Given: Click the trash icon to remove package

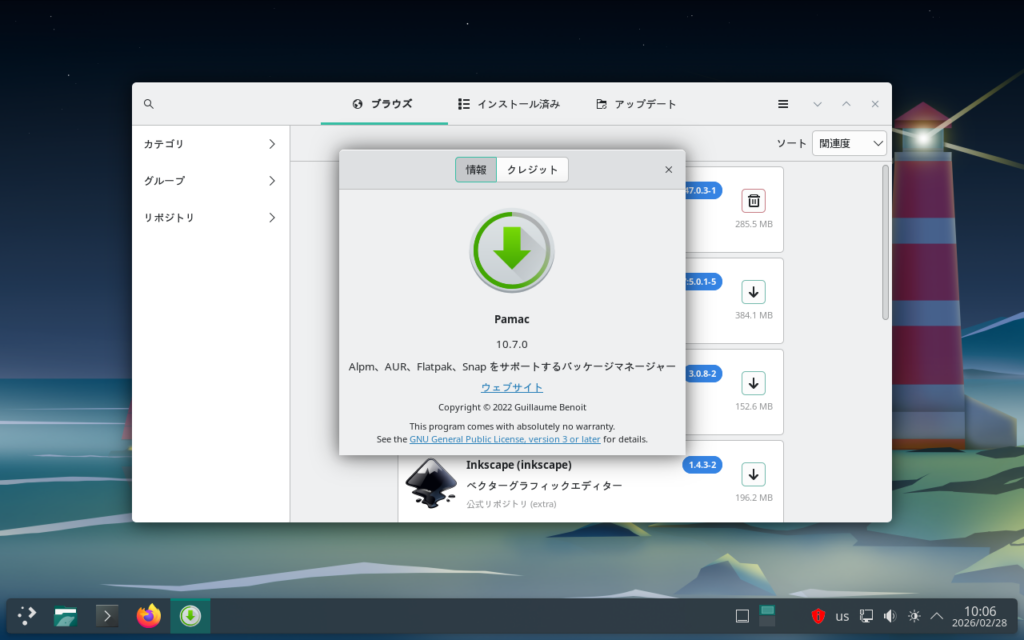Looking at the screenshot, I should pyautogui.click(x=753, y=201).
